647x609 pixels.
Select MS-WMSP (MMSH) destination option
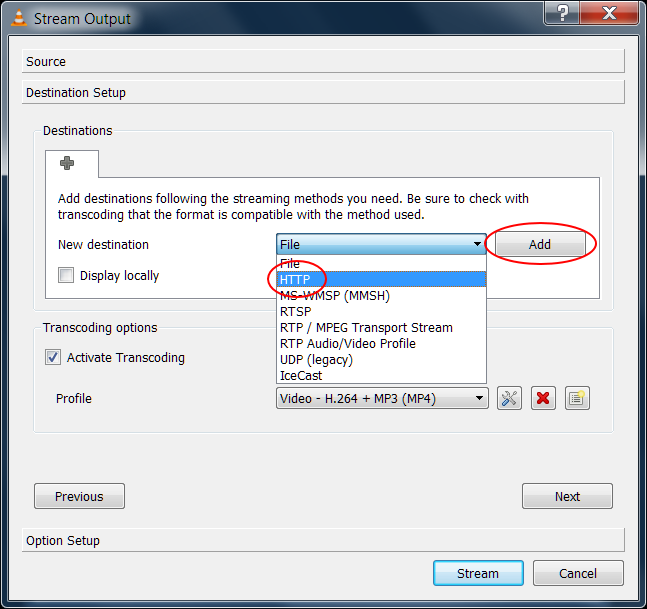coord(381,295)
